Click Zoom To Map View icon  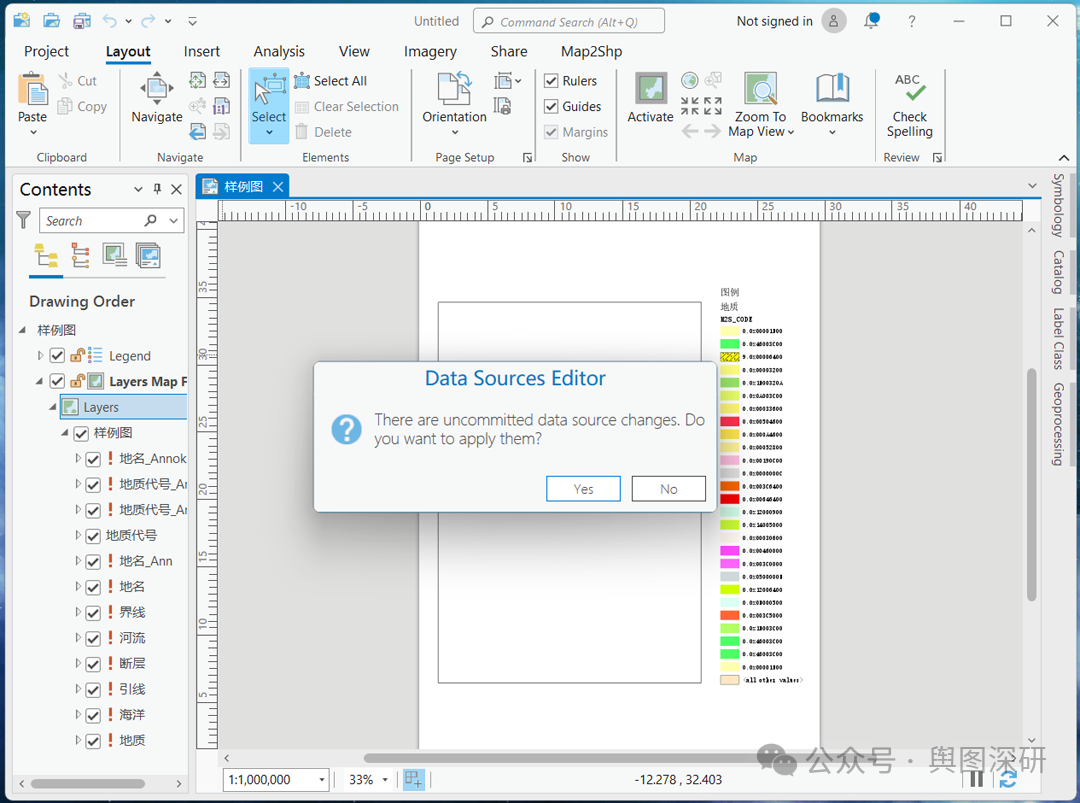pos(760,88)
